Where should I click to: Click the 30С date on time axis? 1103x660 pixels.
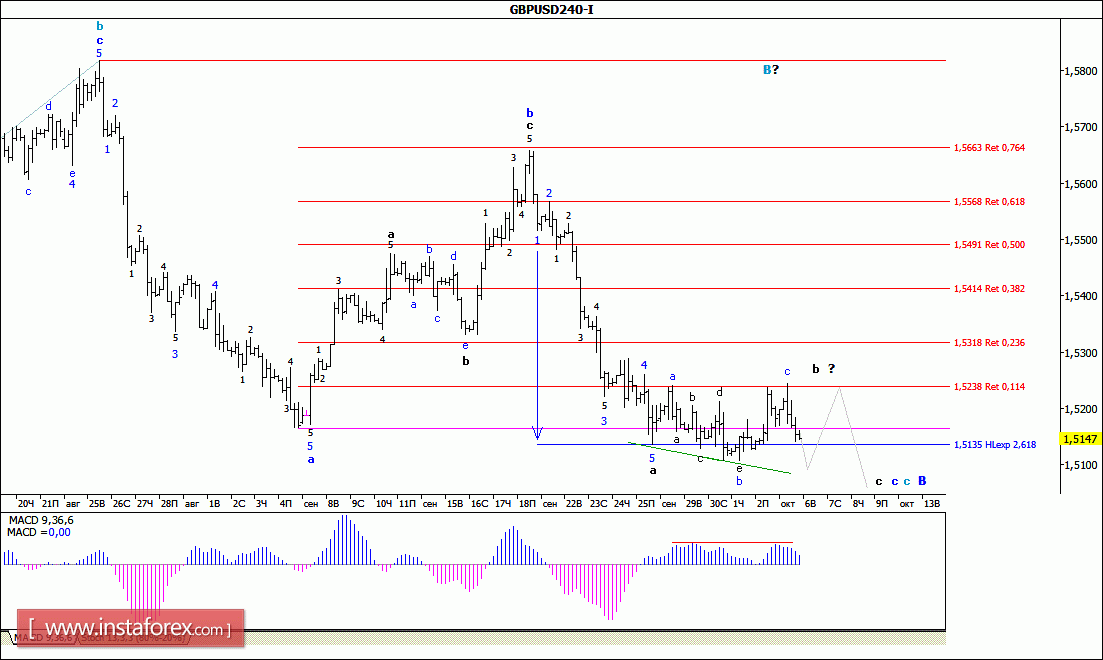(x=718, y=503)
